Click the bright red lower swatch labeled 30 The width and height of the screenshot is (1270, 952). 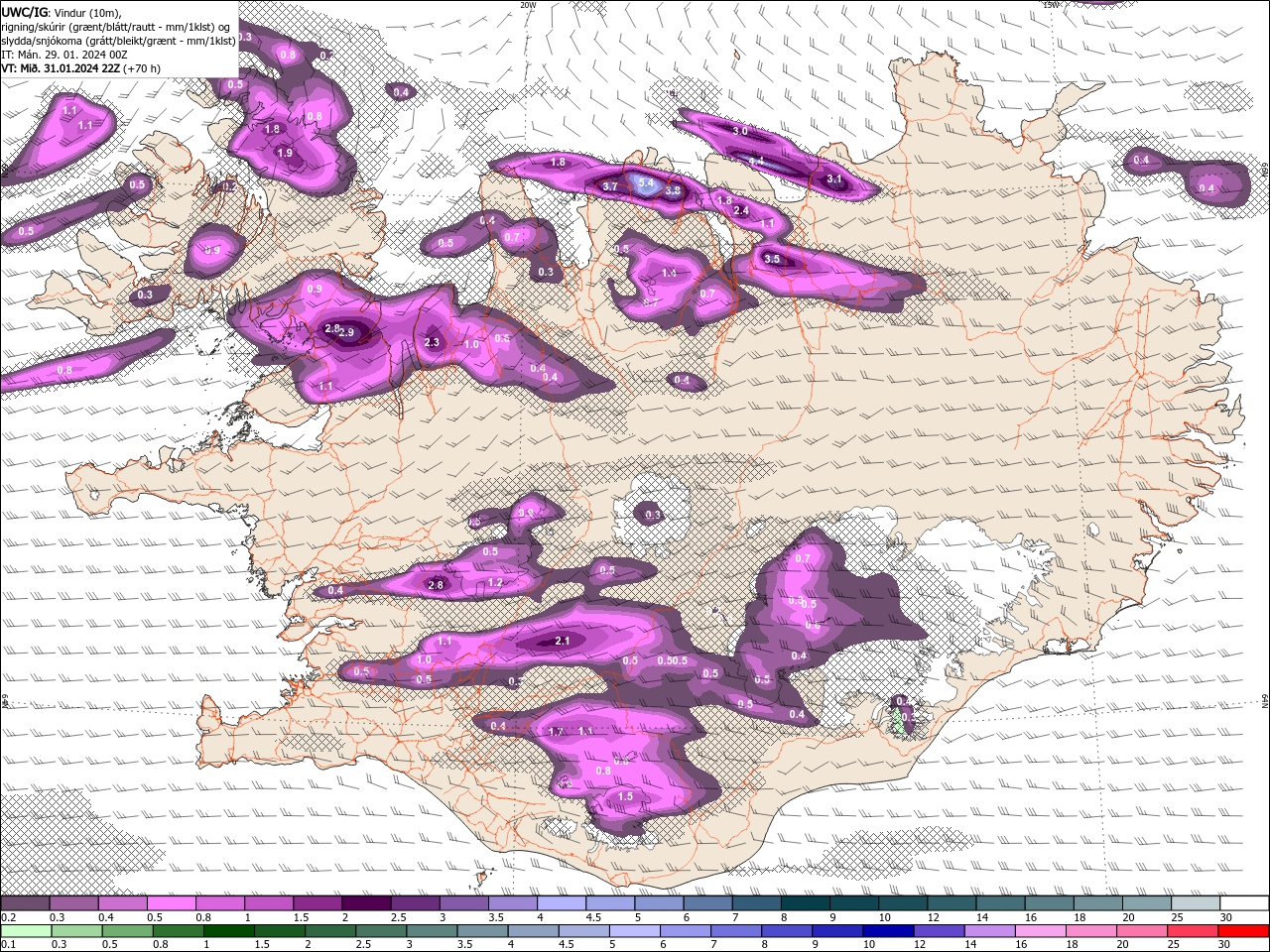tap(1244, 931)
